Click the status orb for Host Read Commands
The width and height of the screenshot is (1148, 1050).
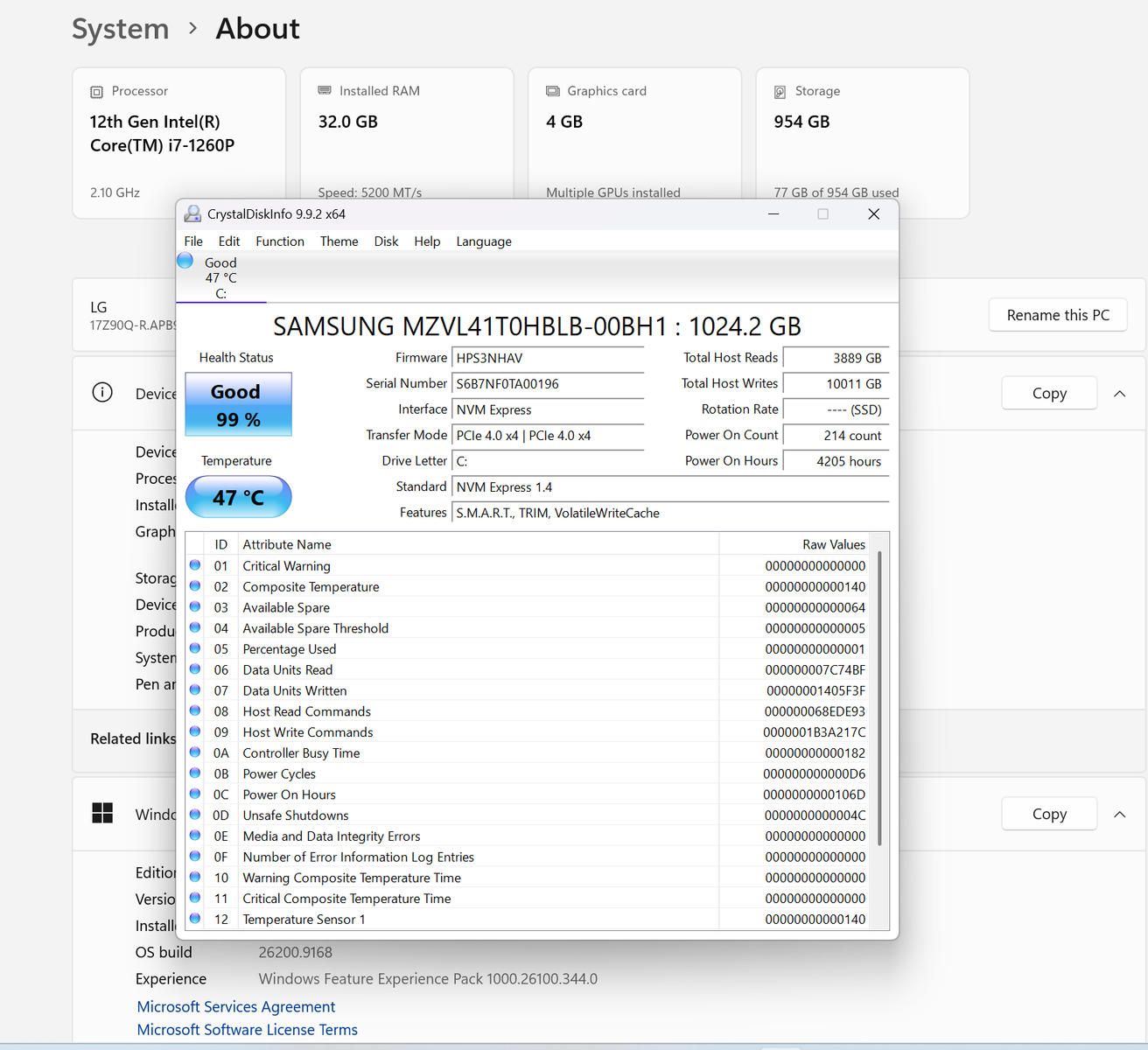(195, 710)
